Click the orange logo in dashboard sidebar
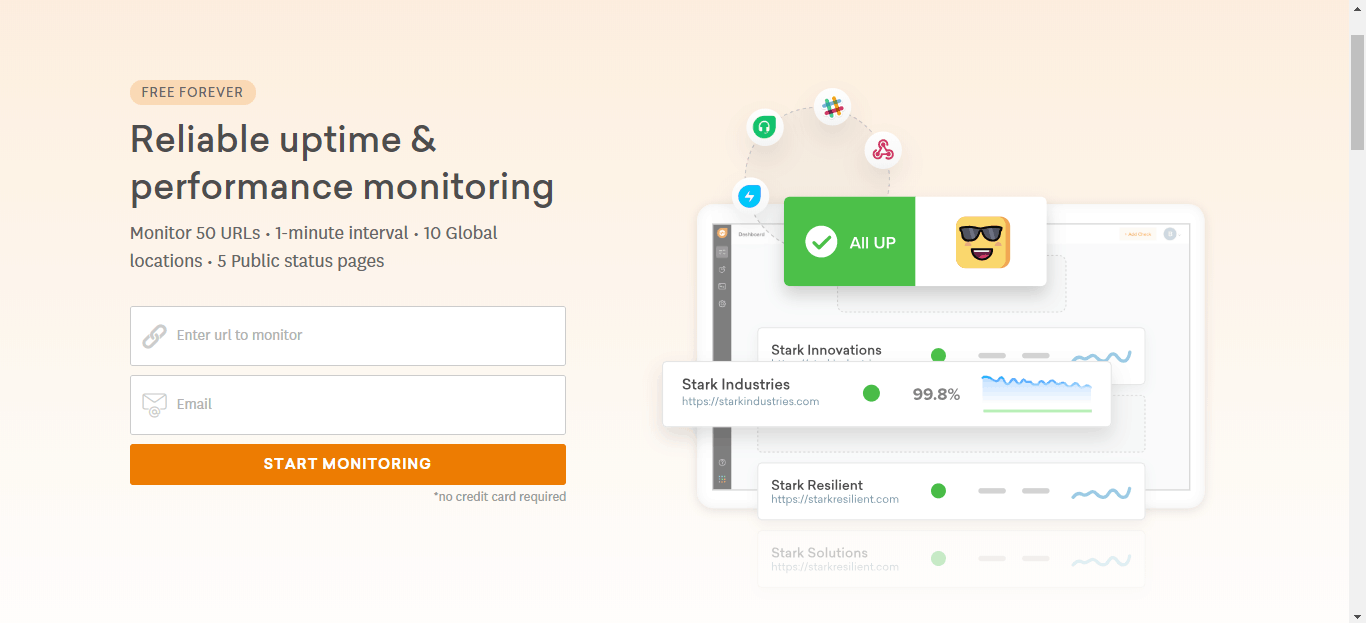Image resolution: width=1366 pixels, height=623 pixels. point(722,233)
